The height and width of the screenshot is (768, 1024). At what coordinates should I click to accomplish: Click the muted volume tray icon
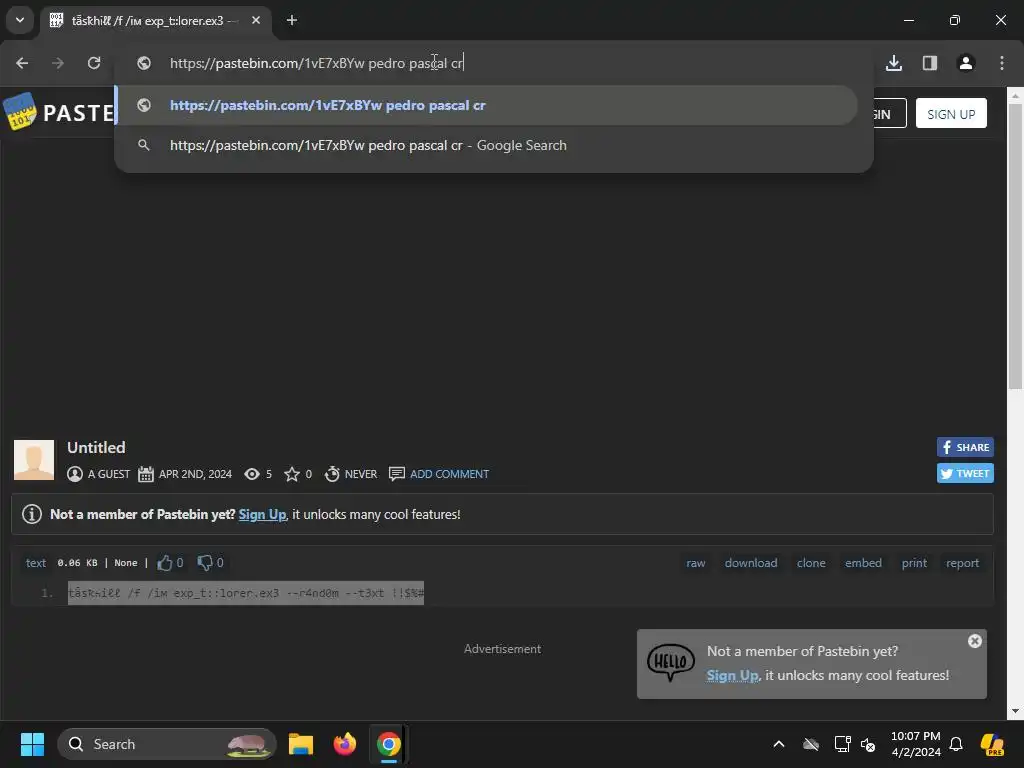(869, 744)
